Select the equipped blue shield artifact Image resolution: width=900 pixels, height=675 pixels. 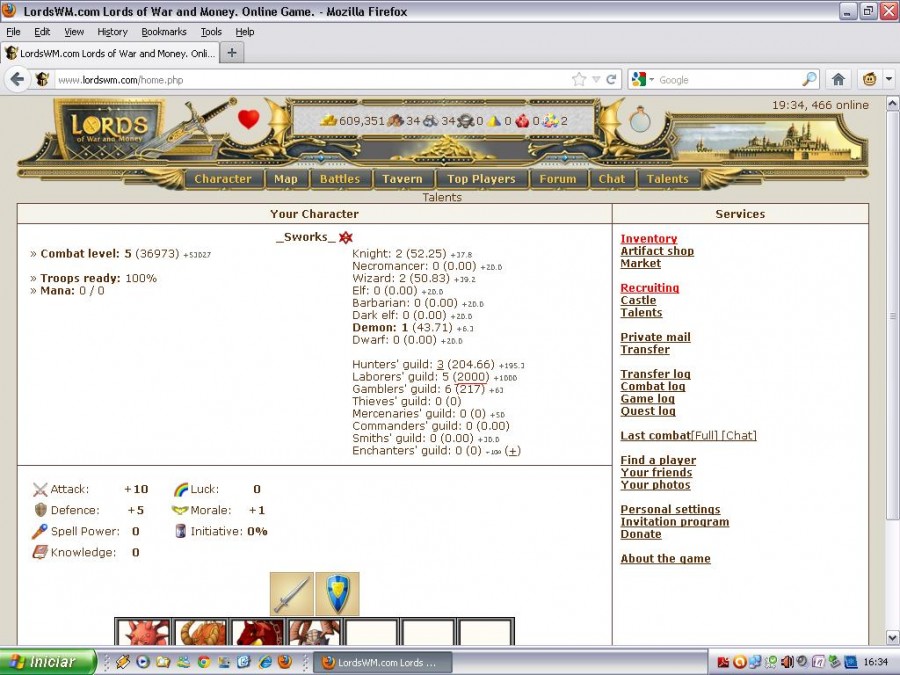tap(338, 593)
